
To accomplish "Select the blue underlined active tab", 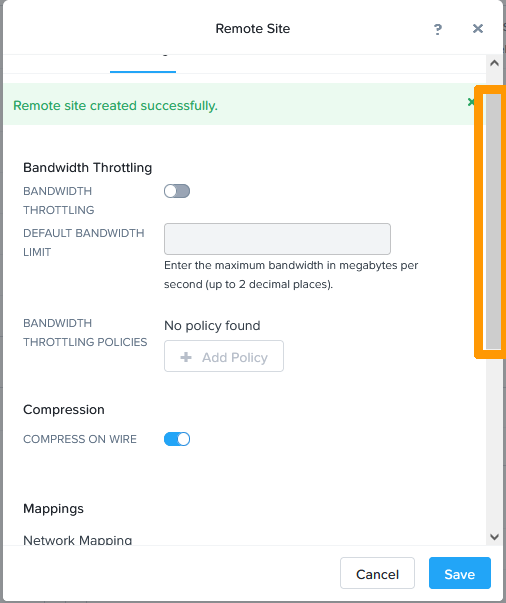I will pos(143,64).
